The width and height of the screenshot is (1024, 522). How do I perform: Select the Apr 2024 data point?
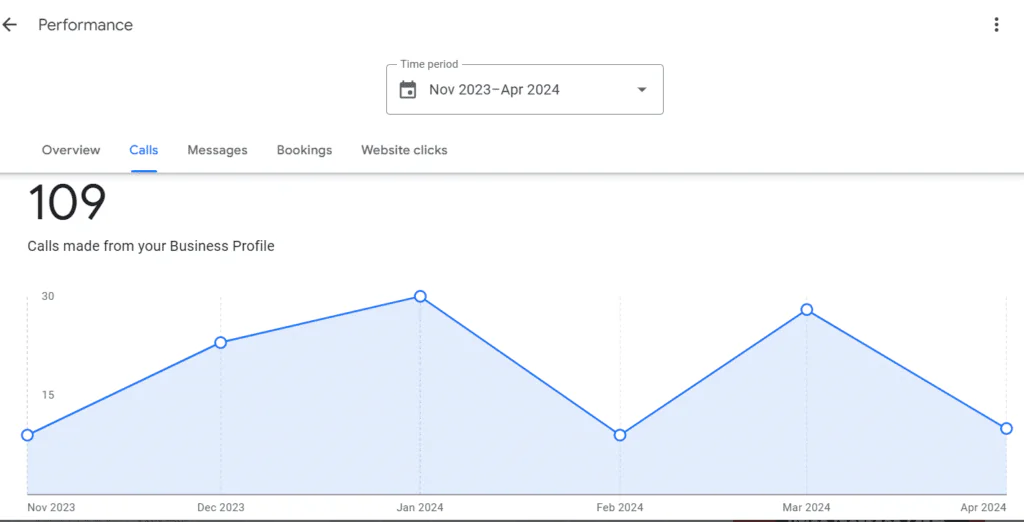click(x=1006, y=428)
